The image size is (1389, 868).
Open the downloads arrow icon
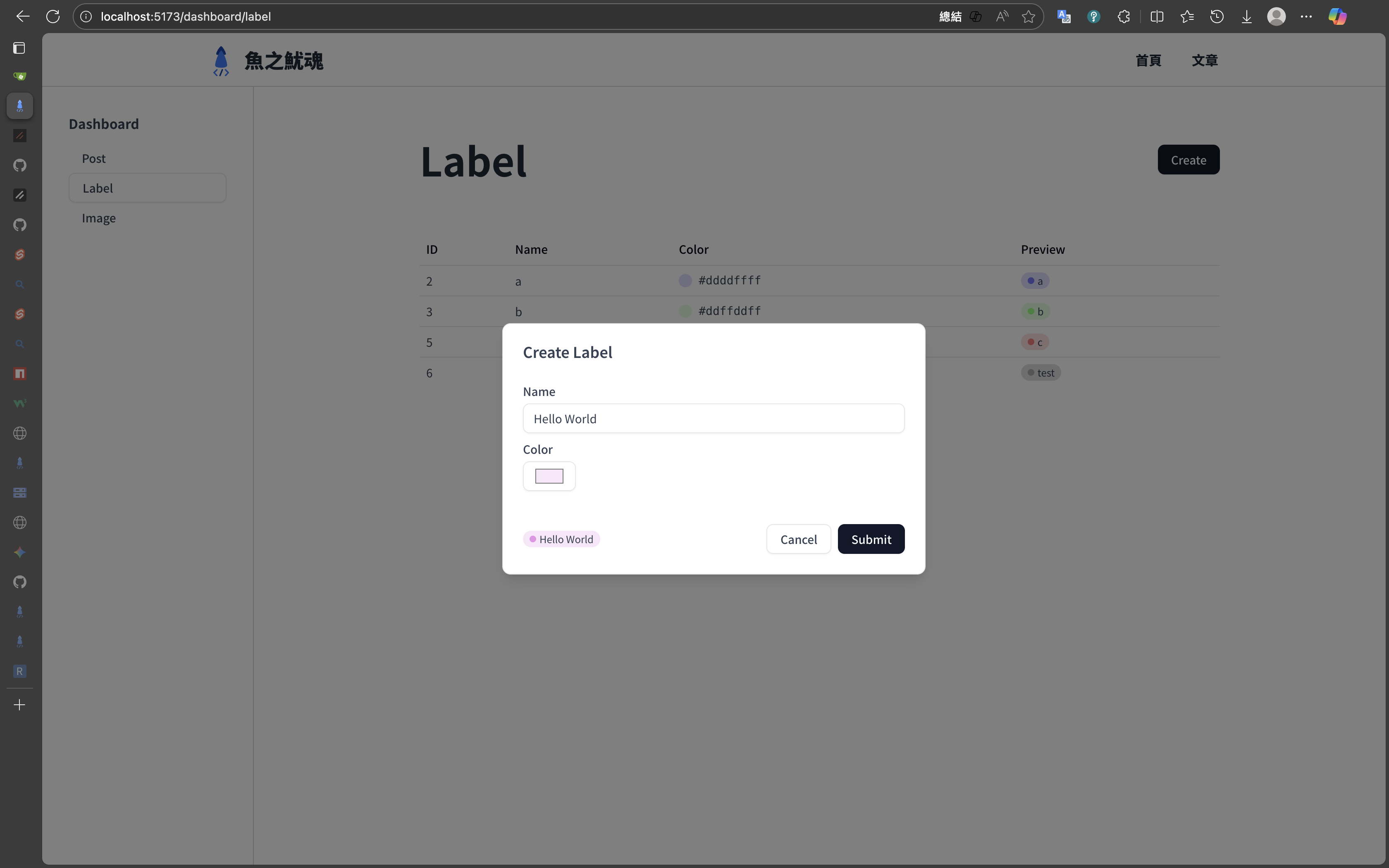coord(1246,17)
